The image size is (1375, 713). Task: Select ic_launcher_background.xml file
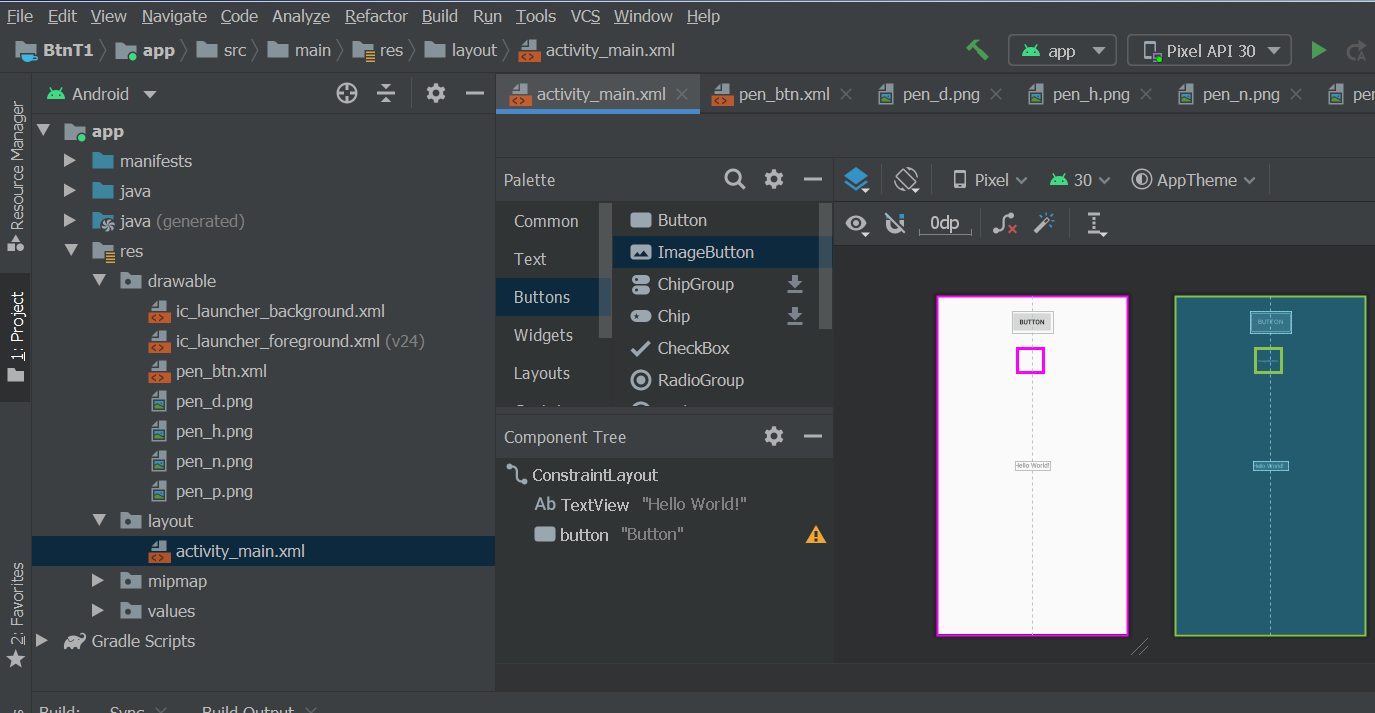tap(280, 311)
